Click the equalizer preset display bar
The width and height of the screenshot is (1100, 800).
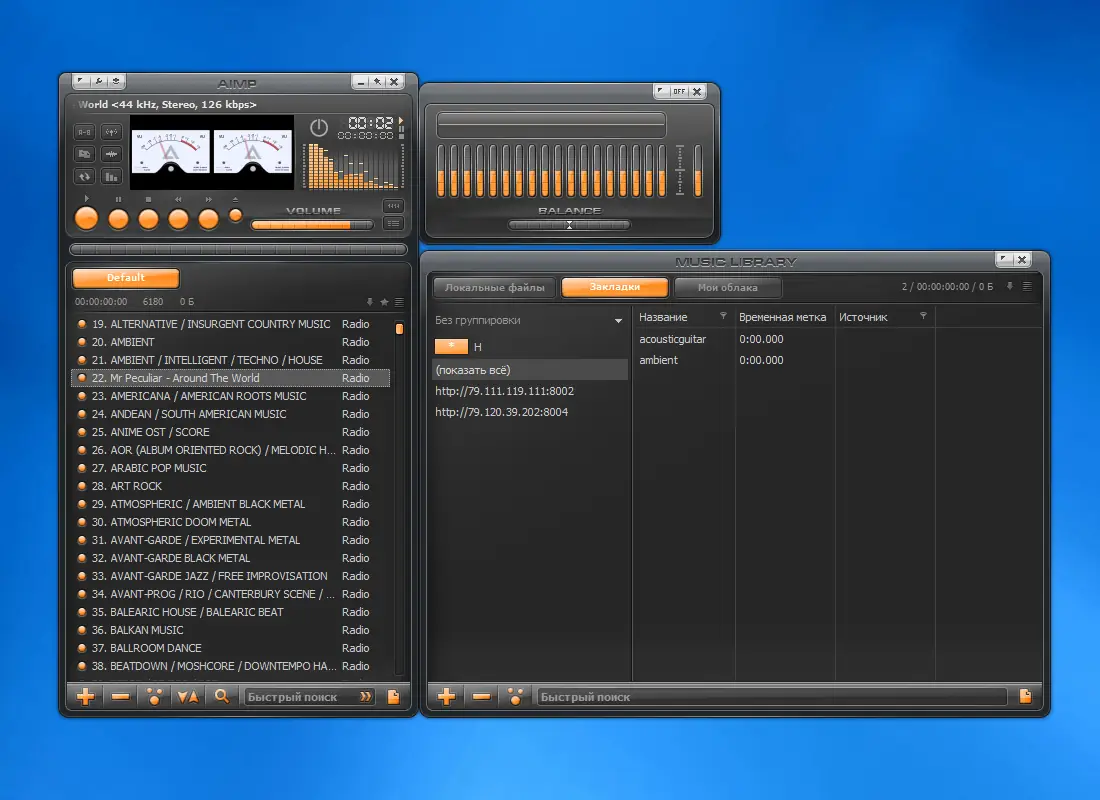pyautogui.click(x=551, y=124)
